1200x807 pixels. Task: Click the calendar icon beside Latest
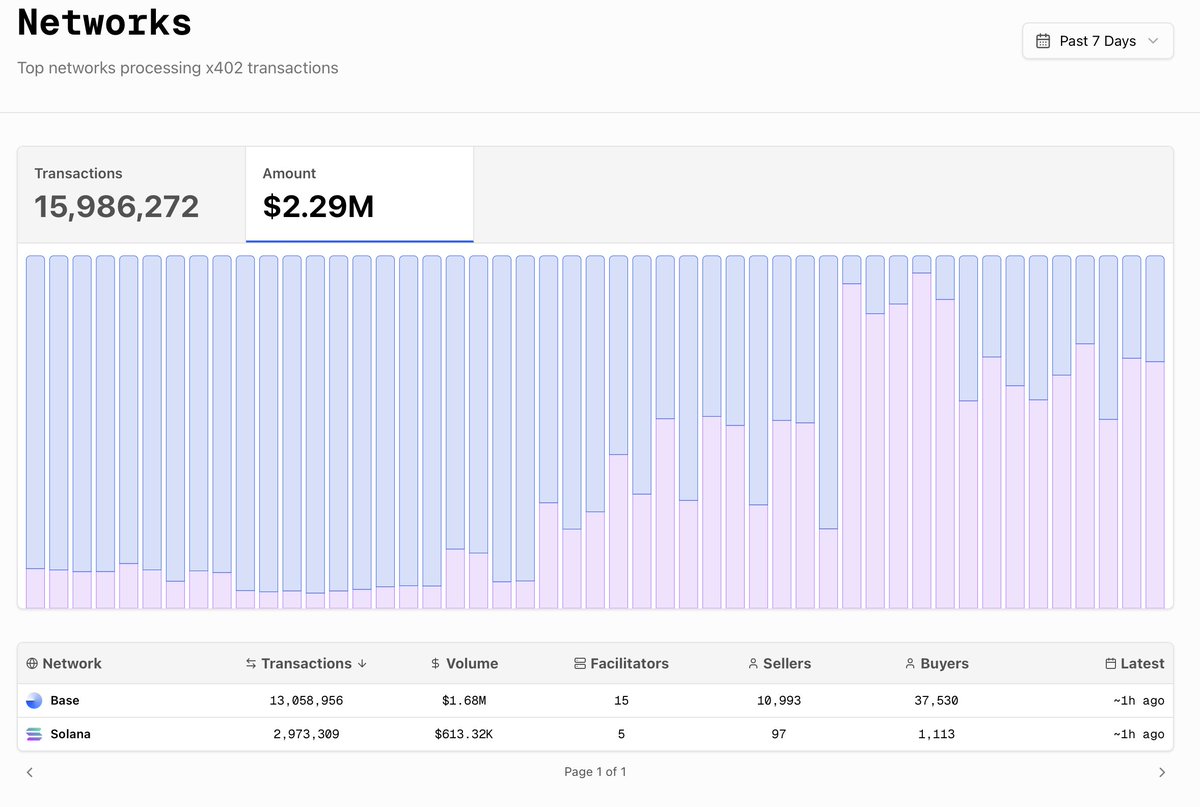point(1110,664)
